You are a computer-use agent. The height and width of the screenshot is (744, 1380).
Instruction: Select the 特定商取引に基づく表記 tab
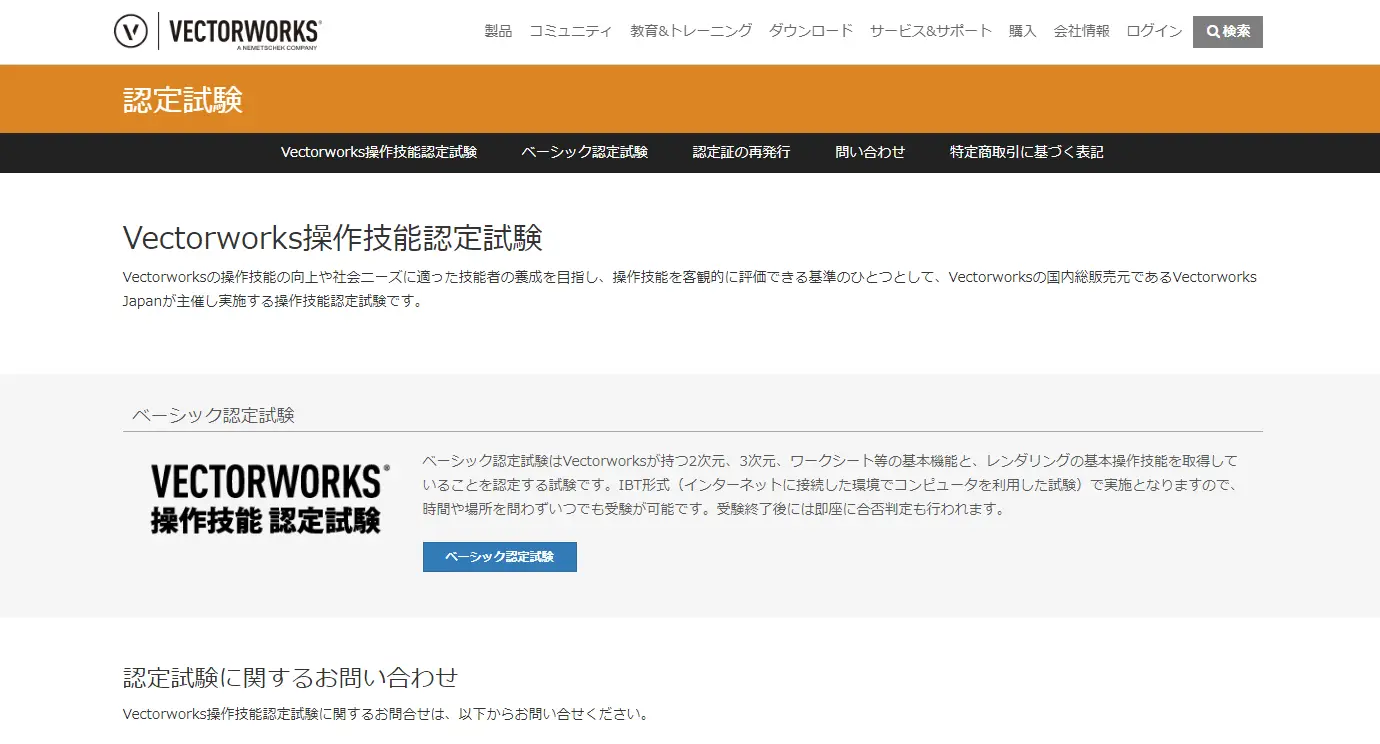pos(1027,152)
